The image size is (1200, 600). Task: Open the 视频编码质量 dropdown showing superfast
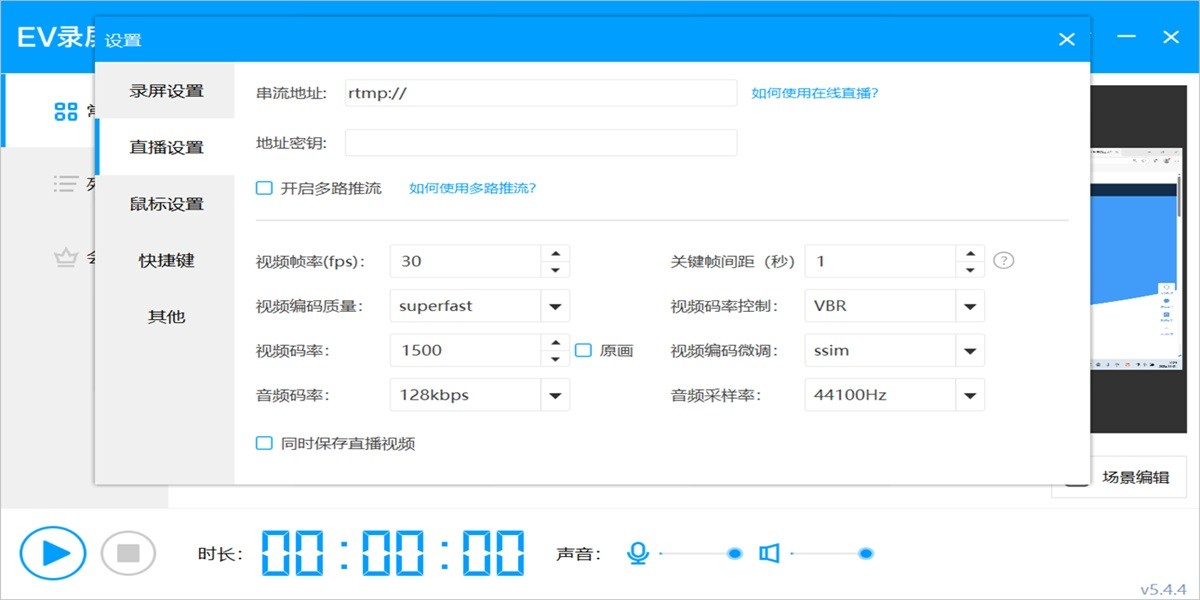(555, 305)
